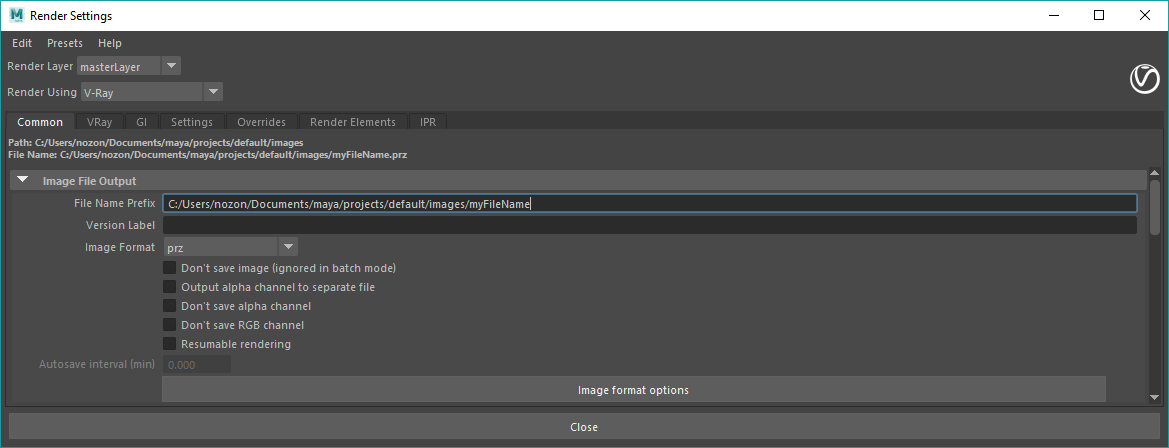Turn on Resumable rendering checkbox

click(x=169, y=344)
